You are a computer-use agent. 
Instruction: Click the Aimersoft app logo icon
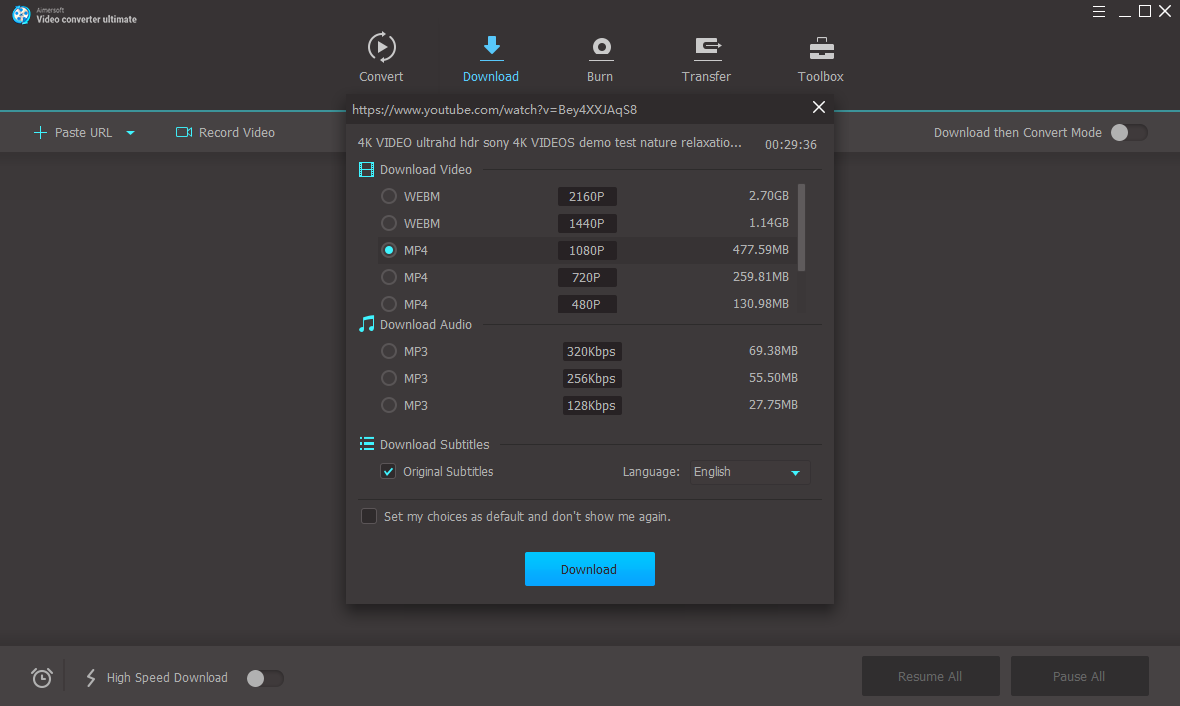pos(21,14)
